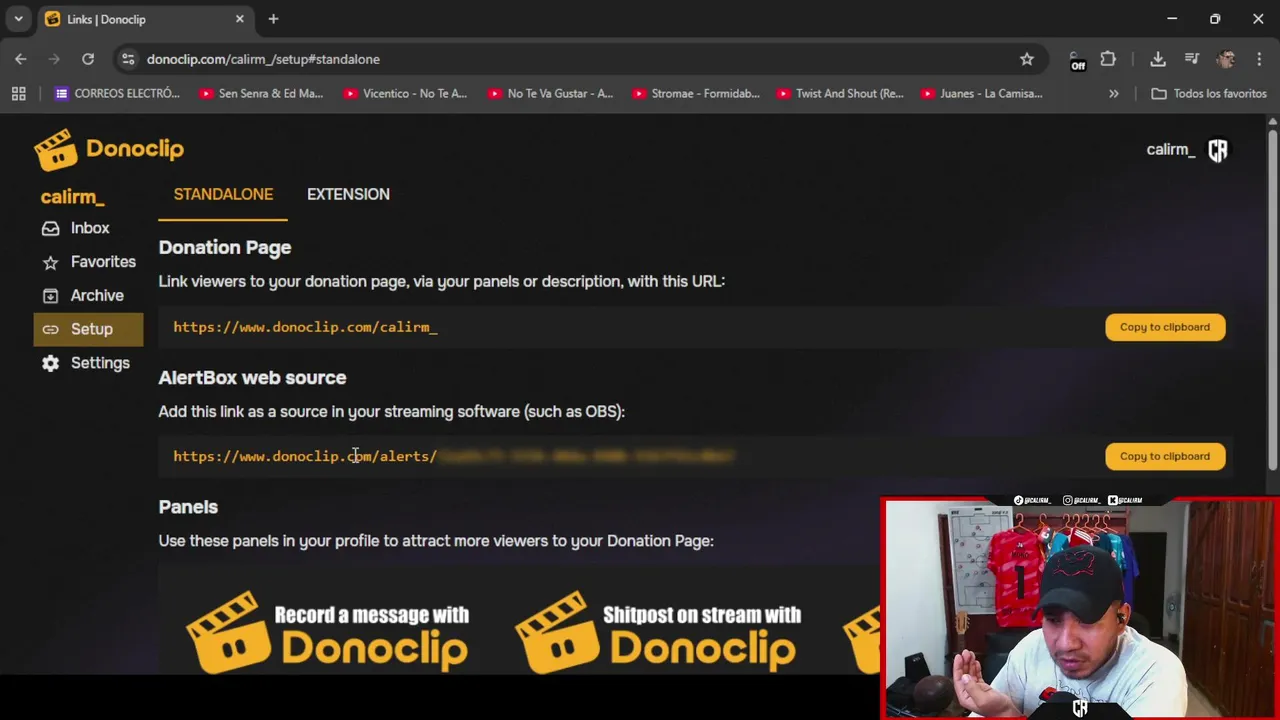Click the browser back arrow
This screenshot has height=720, width=1280.
(x=21, y=59)
